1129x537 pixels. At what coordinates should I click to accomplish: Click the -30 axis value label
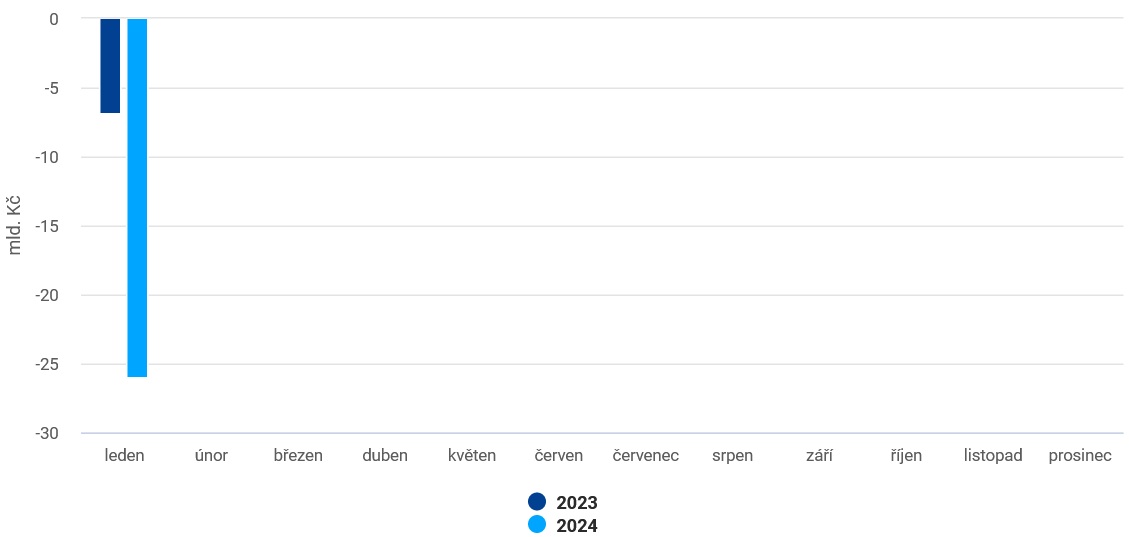pyautogui.click(x=47, y=433)
